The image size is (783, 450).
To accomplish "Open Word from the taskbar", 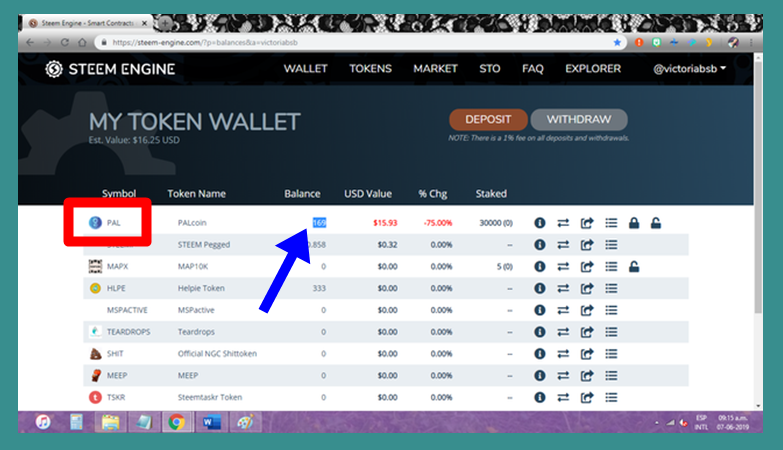I will [x=211, y=423].
